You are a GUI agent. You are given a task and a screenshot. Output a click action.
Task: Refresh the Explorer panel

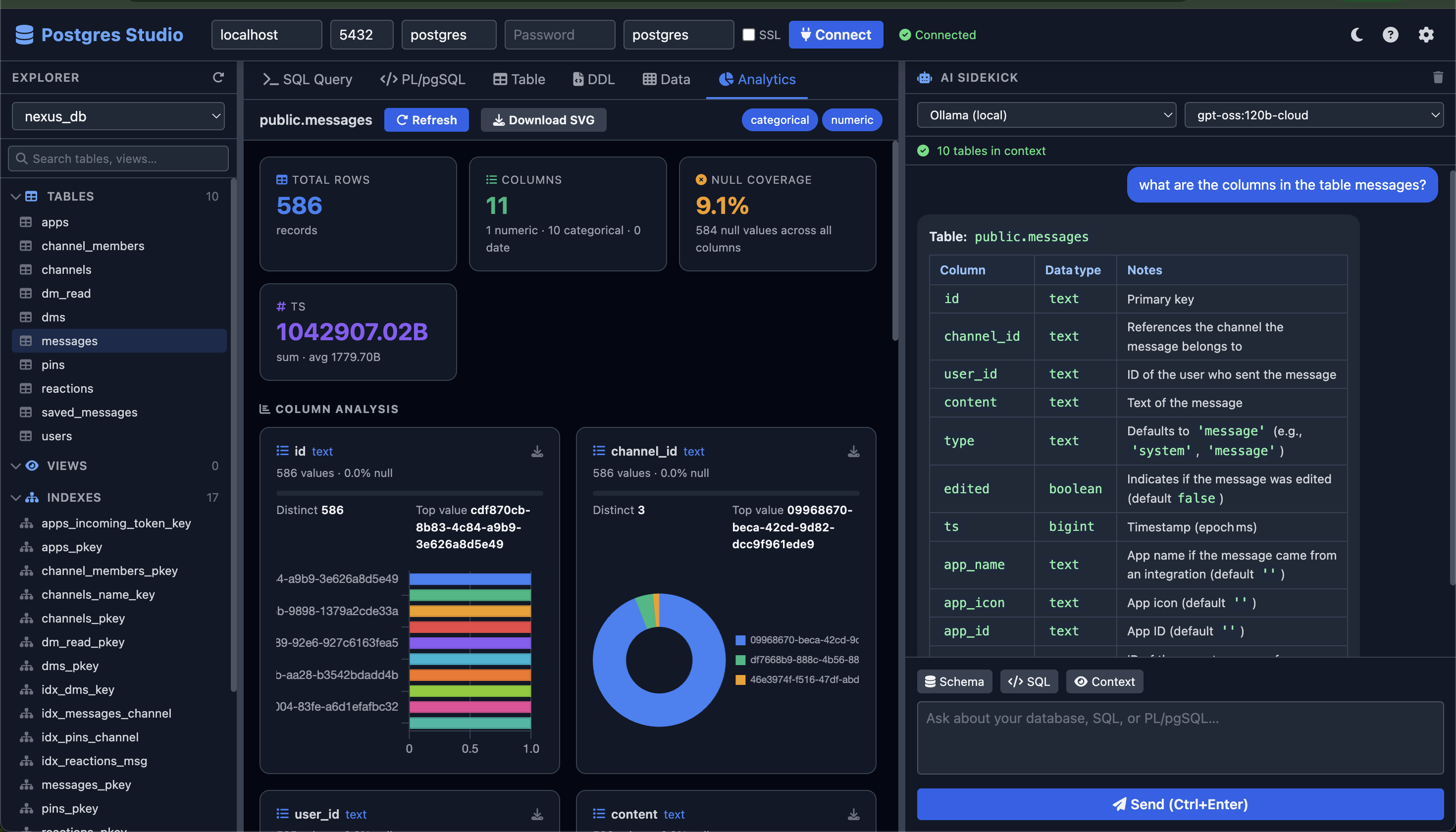tap(218, 77)
